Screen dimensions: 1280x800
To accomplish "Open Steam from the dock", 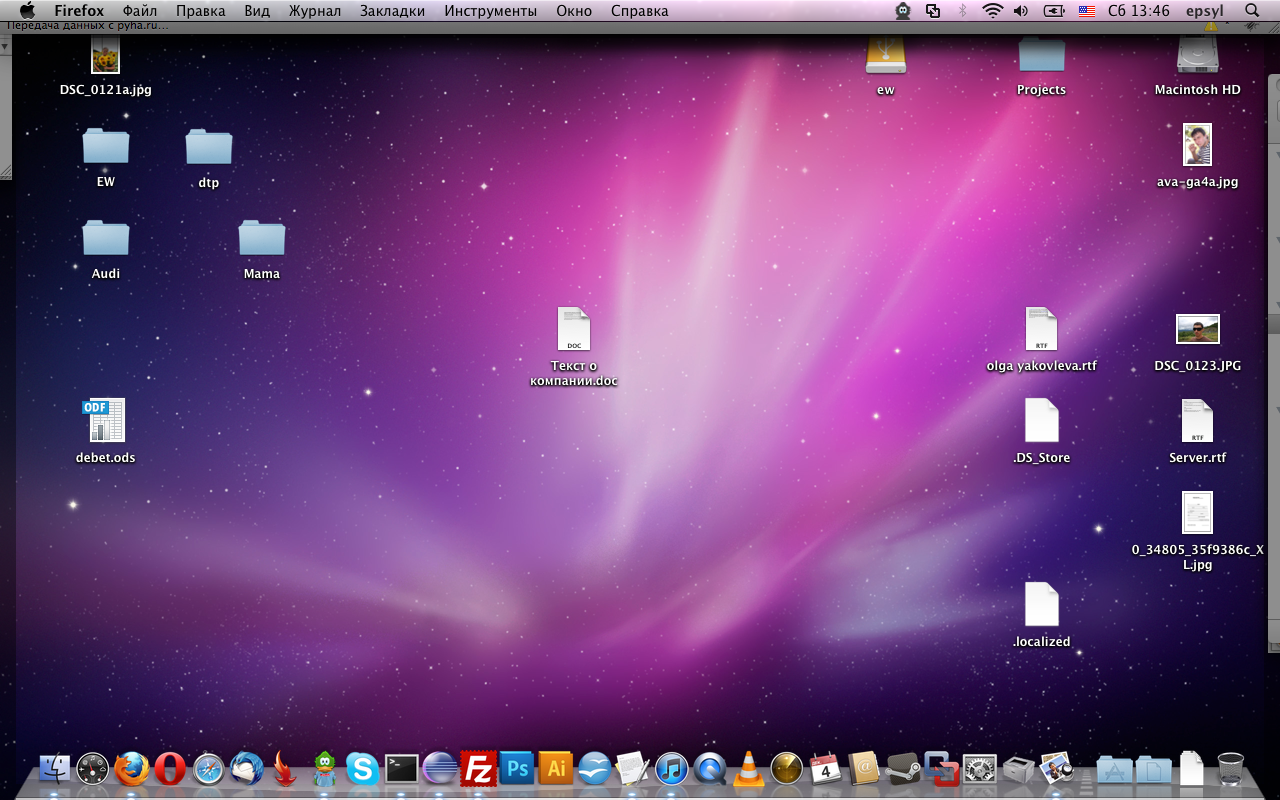I will (902, 769).
